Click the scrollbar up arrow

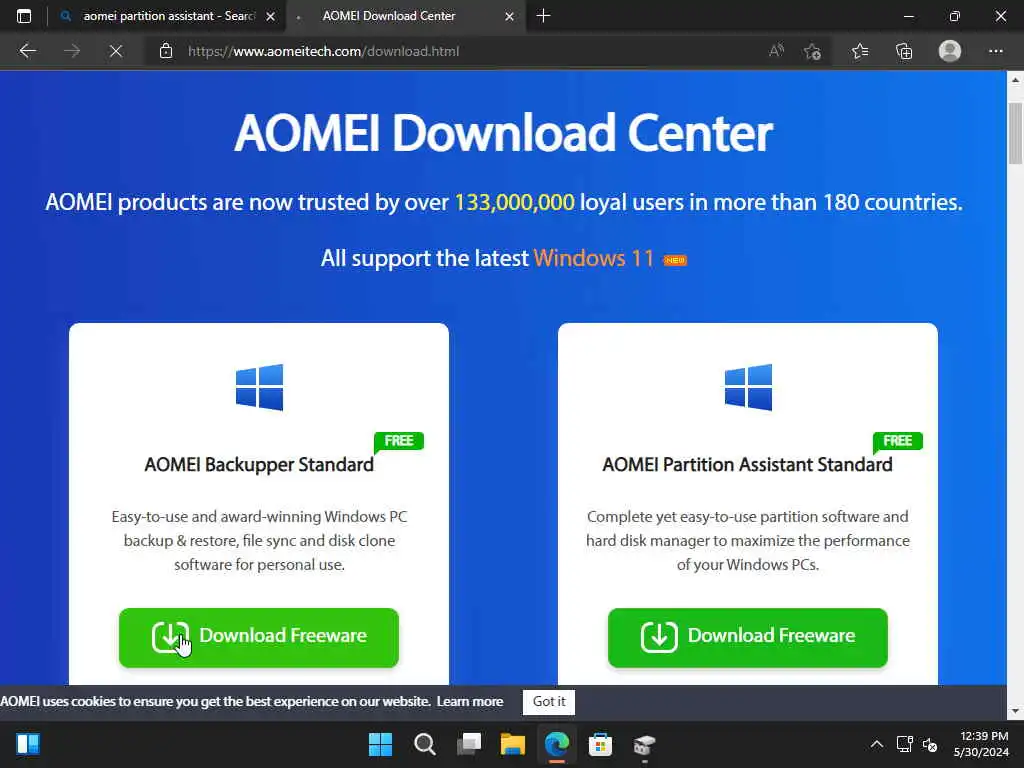point(1015,80)
